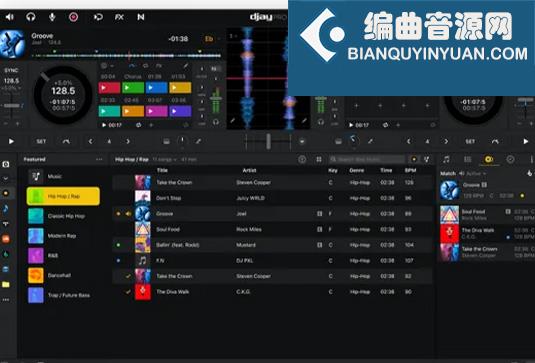535x363 pixels.
Task: Switch to the clock history tab in right panel
Action: (510, 159)
